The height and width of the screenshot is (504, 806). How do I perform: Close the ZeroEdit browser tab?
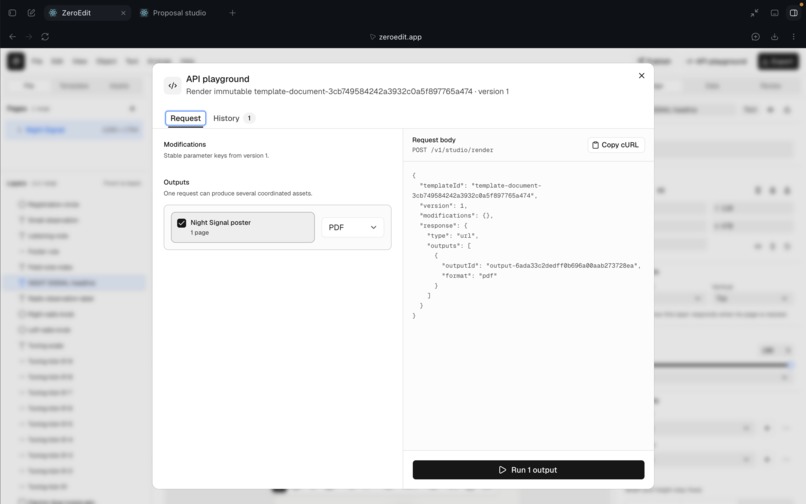pos(123,13)
